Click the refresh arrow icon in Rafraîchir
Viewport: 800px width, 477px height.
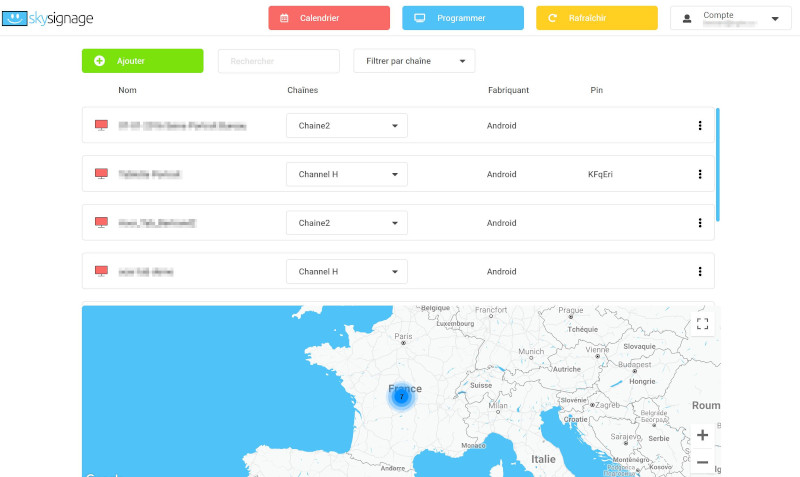click(x=552, y=18)
